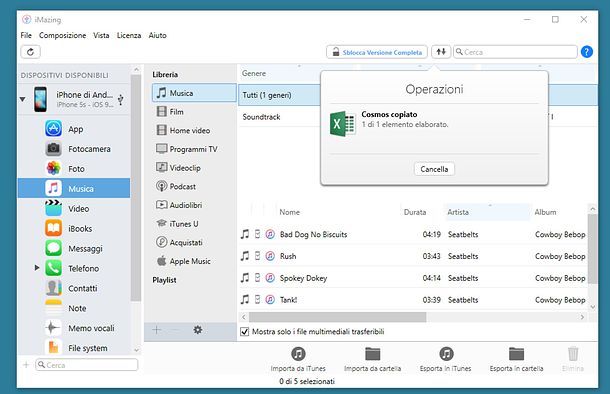Select song Bad Dog No Biscuits
The image size is (610, 394).
point(413,234)
